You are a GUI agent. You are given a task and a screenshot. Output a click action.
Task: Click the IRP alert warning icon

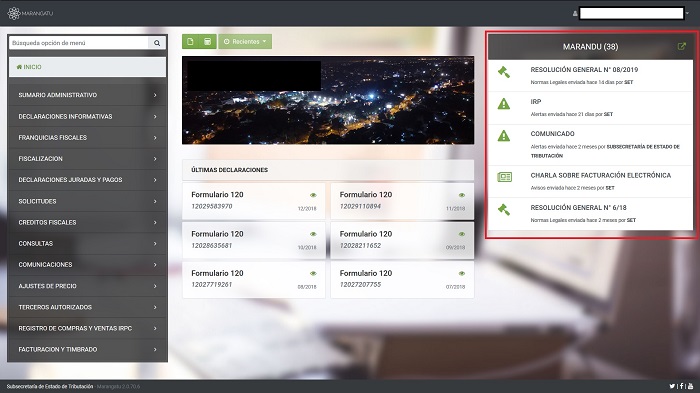pyautogui.click(x=504, y=104)
